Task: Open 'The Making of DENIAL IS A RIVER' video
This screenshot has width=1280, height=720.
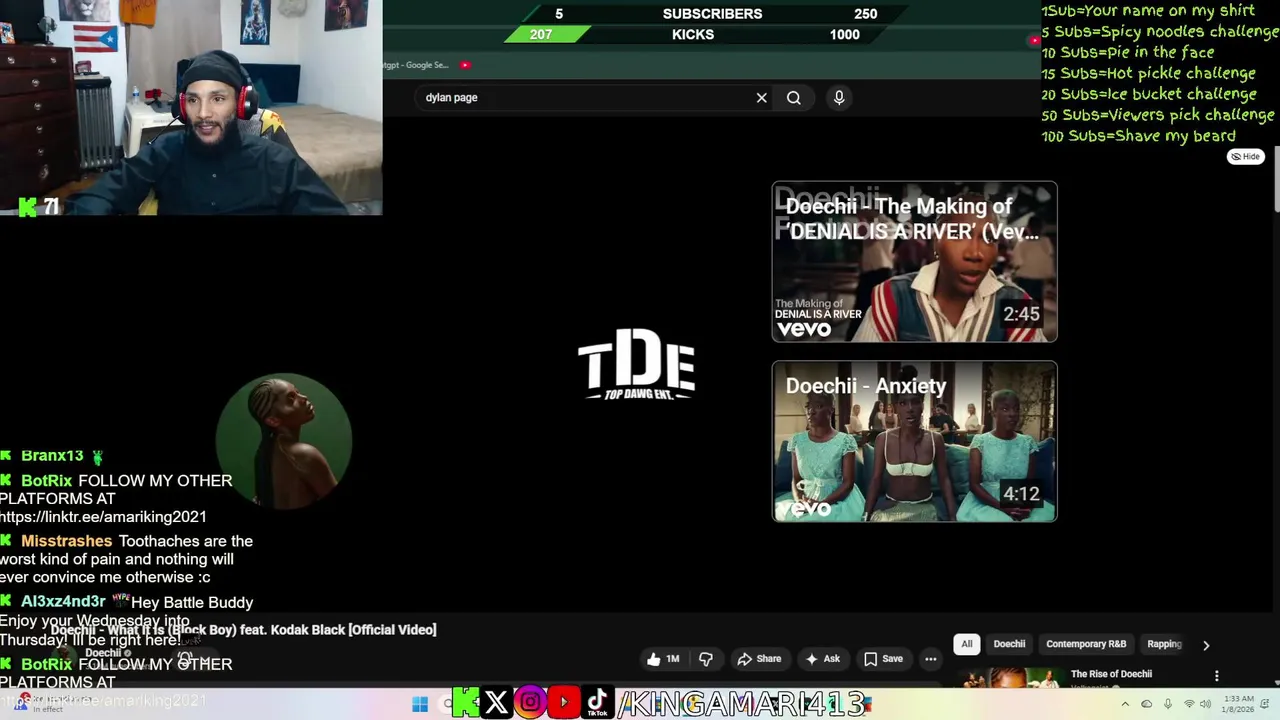Action: pyautogui.click(x=914, y=262)
